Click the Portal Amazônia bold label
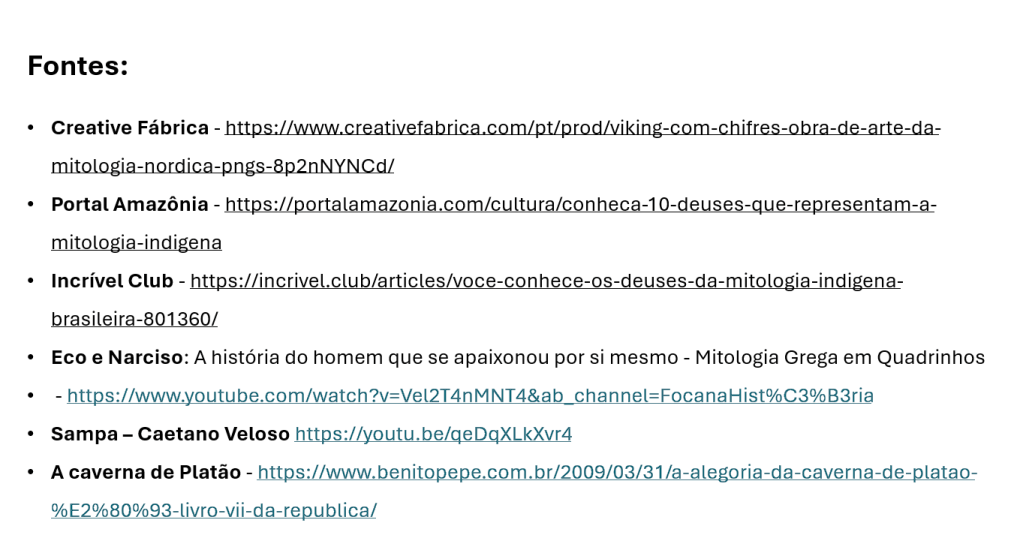1023x535 pixels. [x=130, y=204]
